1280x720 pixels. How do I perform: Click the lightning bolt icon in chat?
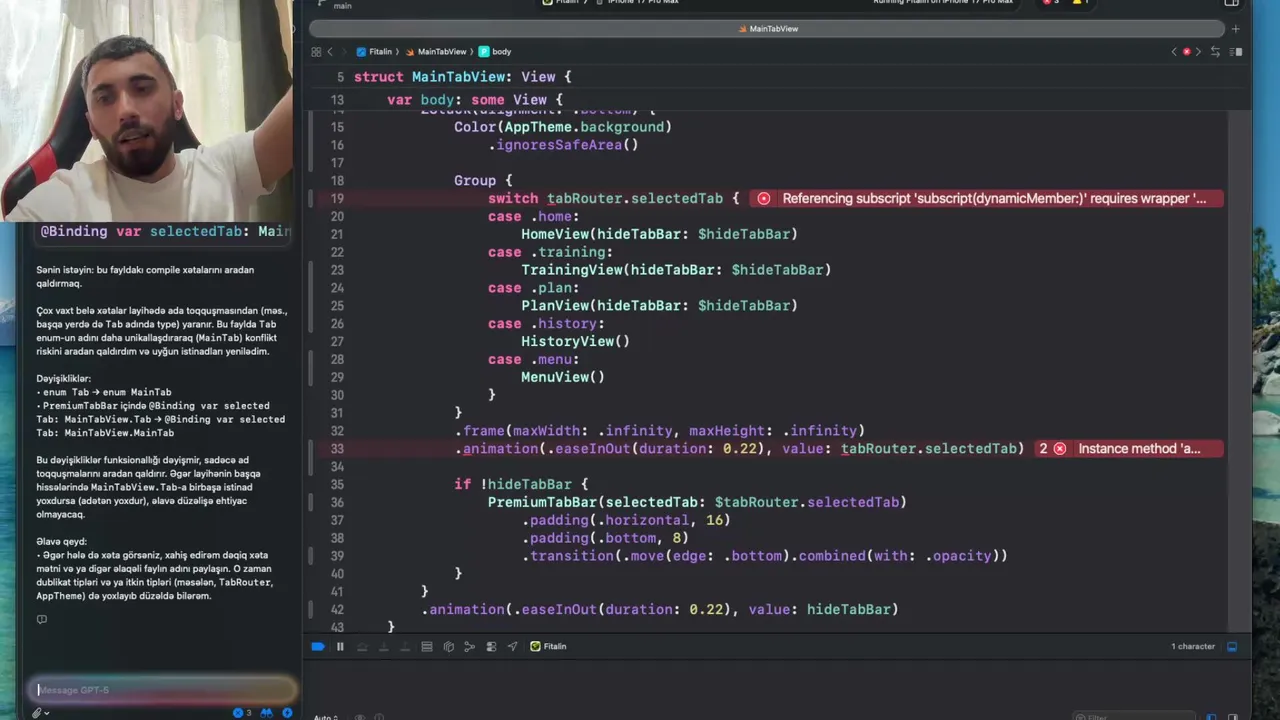point(287,713)
